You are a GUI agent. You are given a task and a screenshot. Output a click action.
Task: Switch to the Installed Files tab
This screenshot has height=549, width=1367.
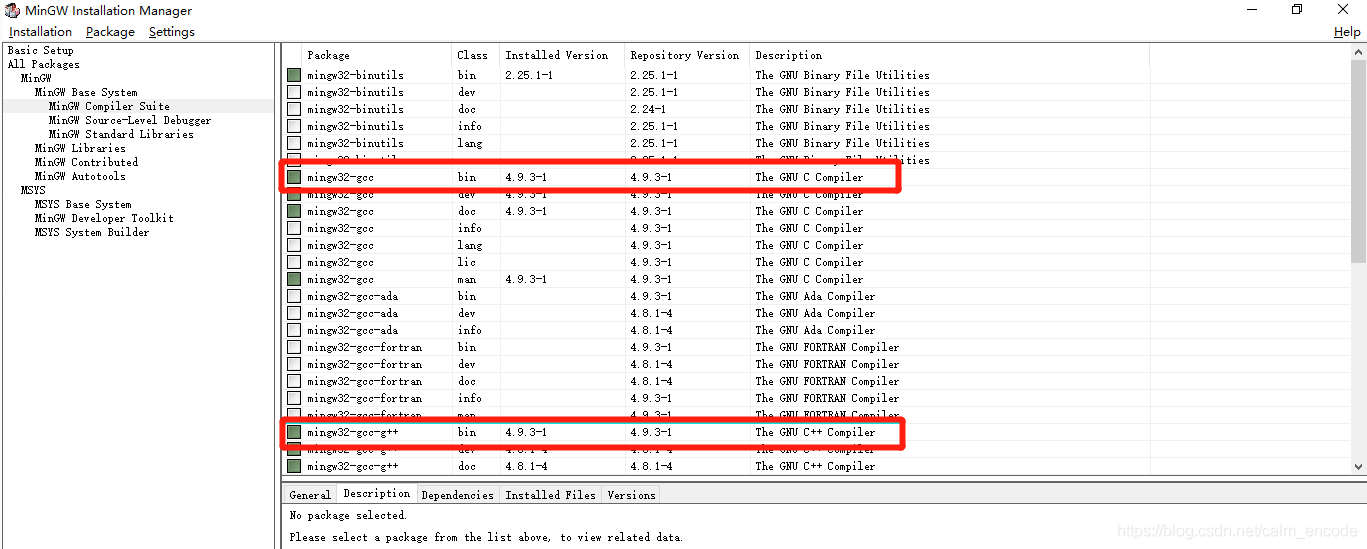pos(550,495)
